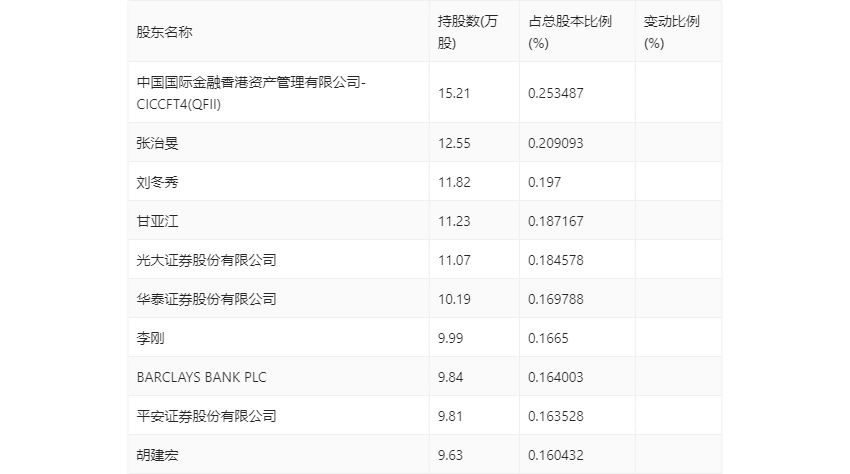Click the ratio value 0.187167
Image resolution: width=850 pixels, height=474 pixels.
click(556, 221)
